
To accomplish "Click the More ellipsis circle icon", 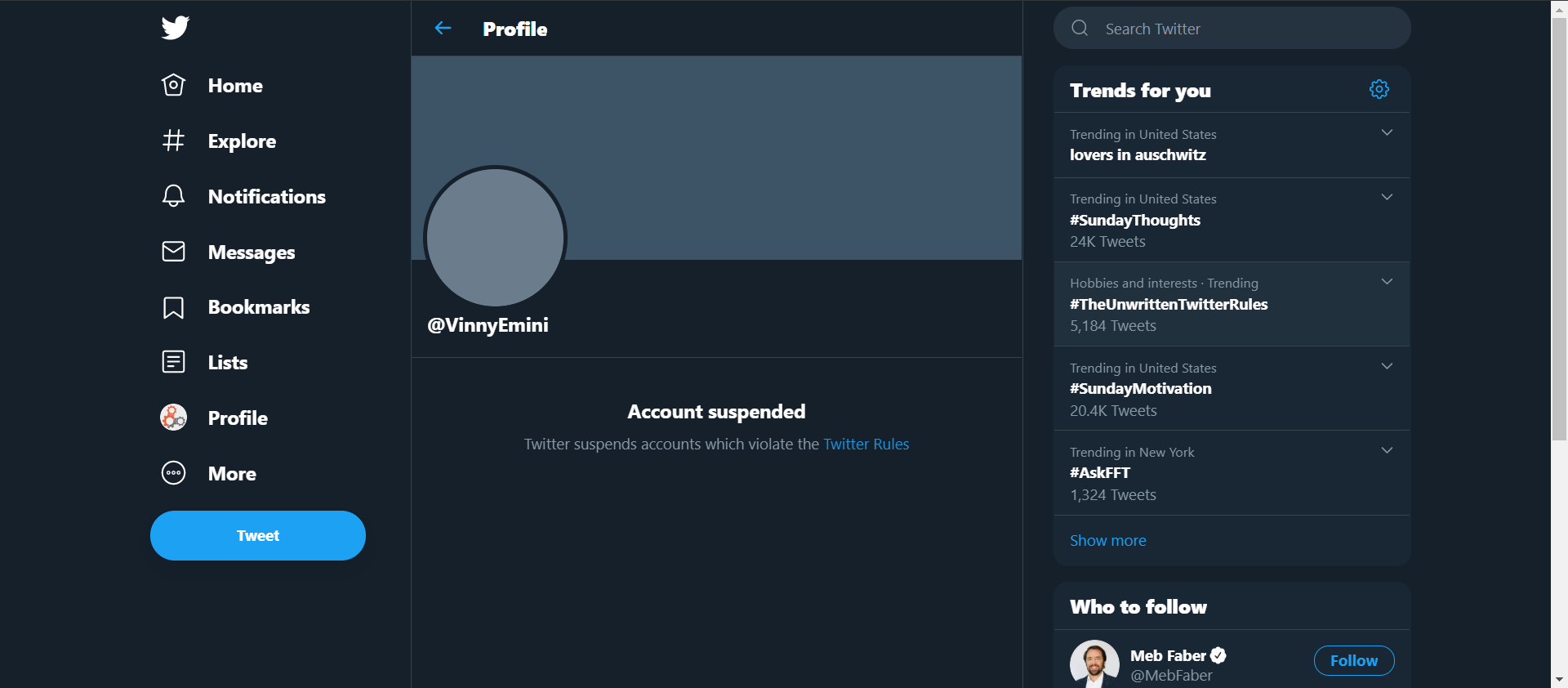I will (x=173, y=473).
